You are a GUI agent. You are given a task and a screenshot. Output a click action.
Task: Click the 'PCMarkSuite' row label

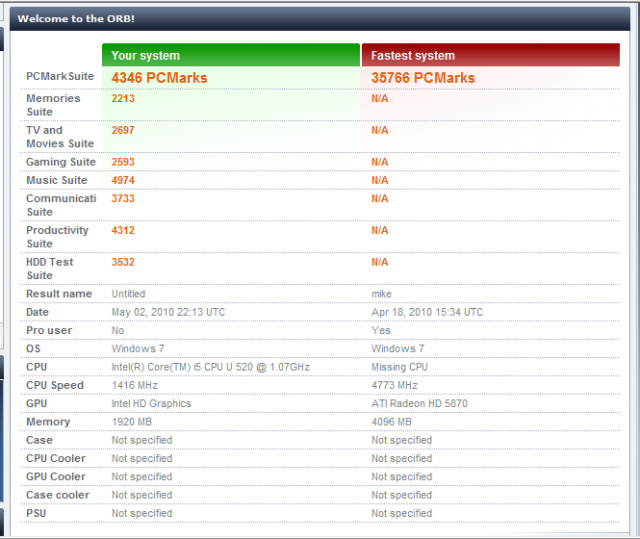(60, 76)
